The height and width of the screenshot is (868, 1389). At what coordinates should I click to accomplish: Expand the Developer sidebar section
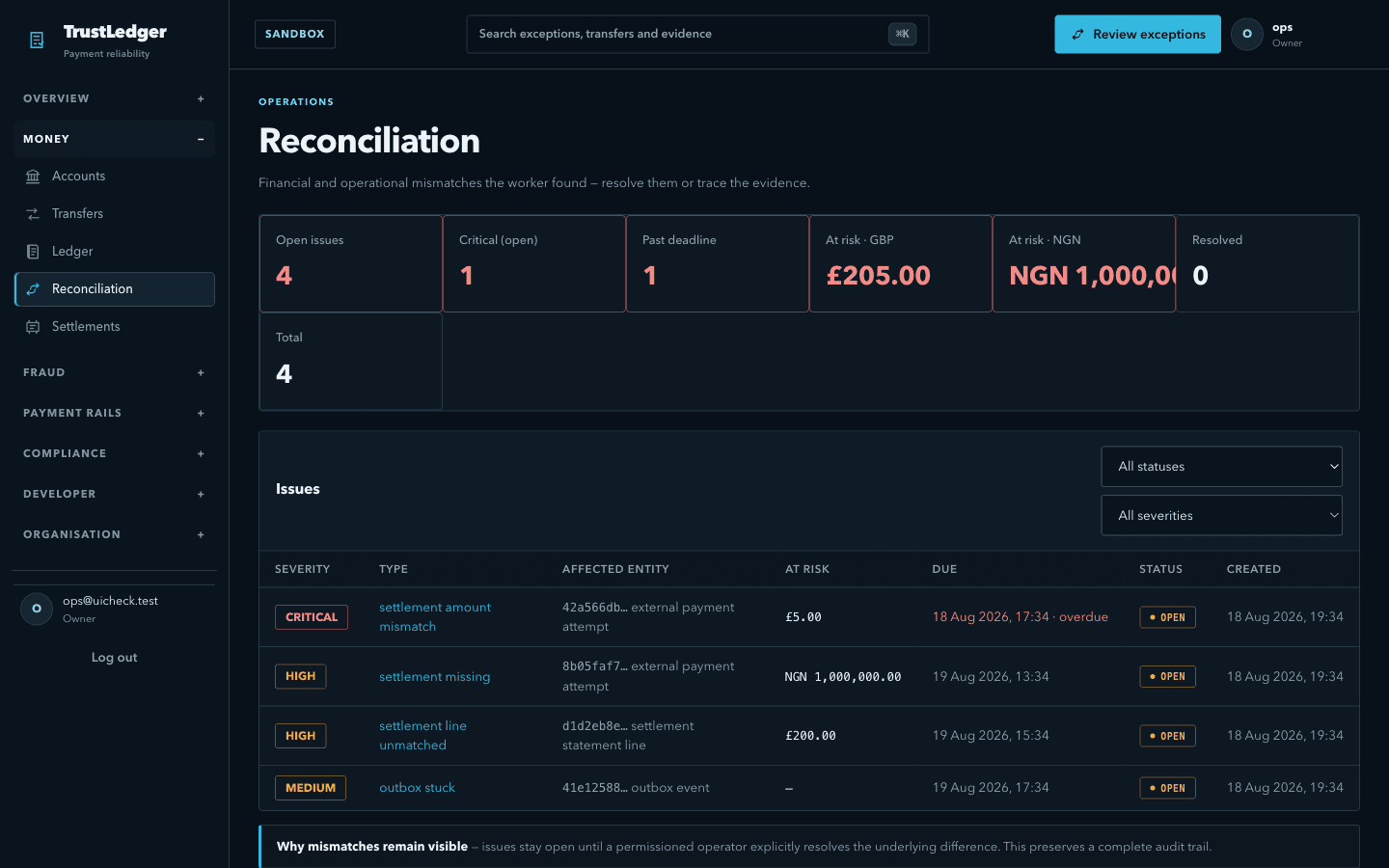pyautogui.click(x=114, y=494)
